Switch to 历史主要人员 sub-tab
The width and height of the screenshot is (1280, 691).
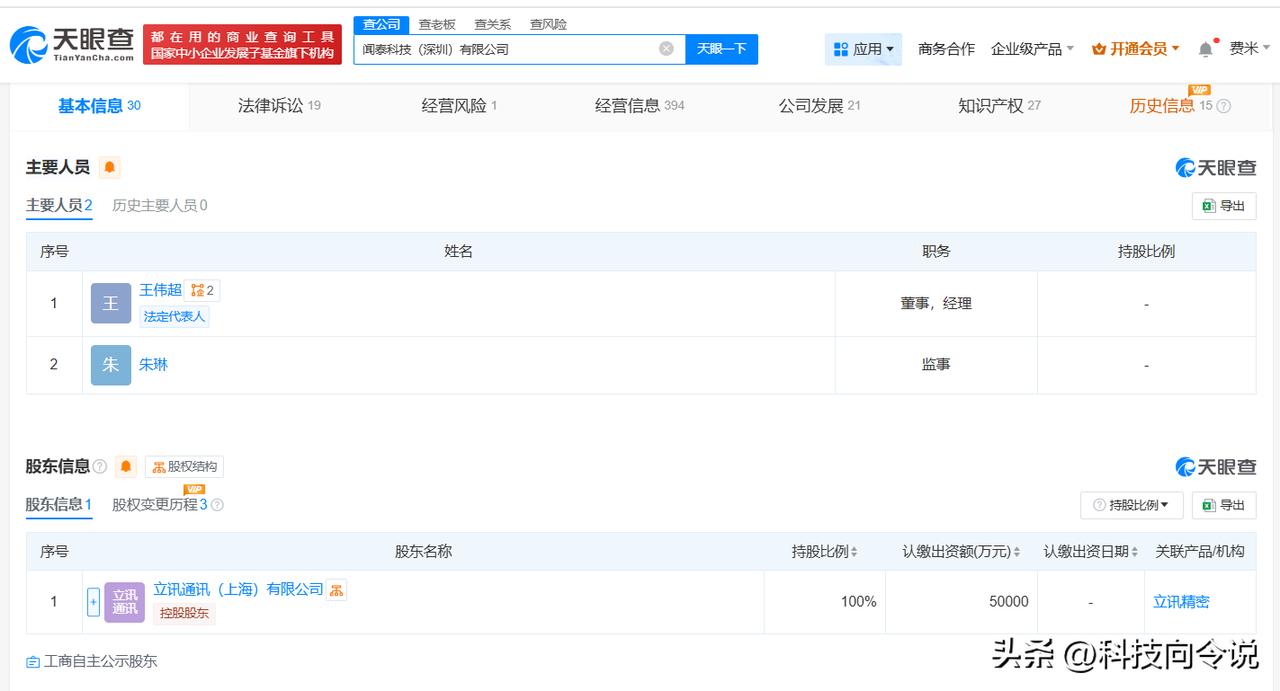click(x=160, y=206)
